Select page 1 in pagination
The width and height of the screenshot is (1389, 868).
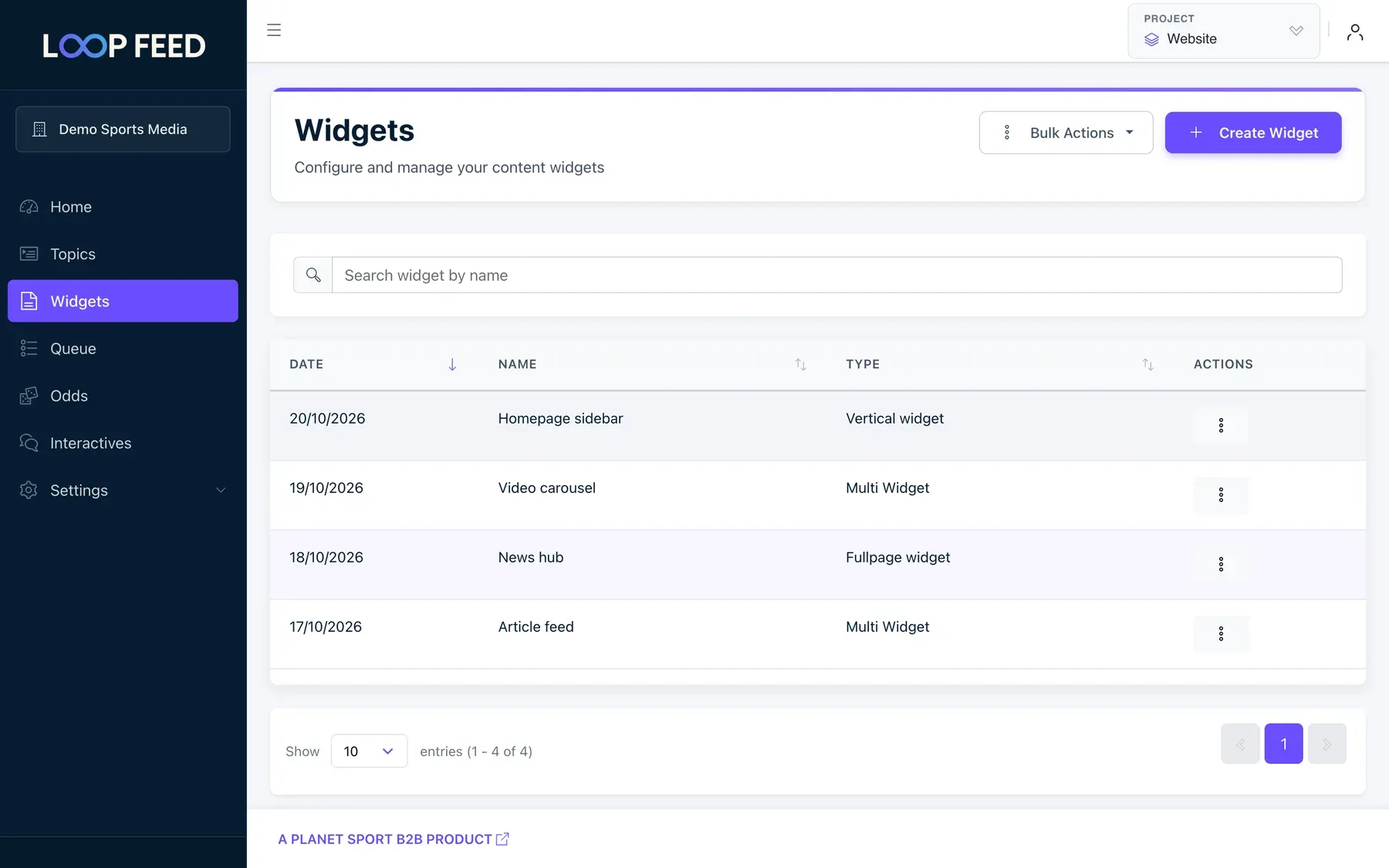tap(1283, 744)
